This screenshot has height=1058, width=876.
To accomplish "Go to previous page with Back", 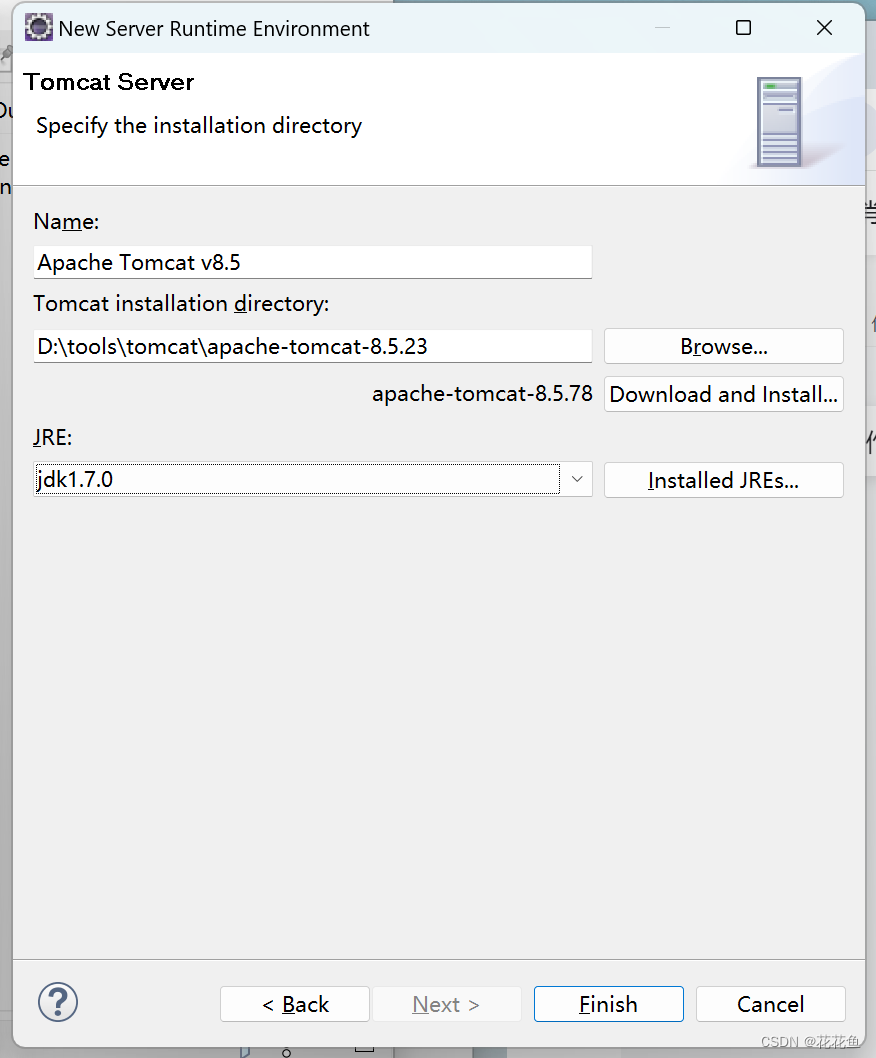I will pyautogui.click(x=295, y=1004).
